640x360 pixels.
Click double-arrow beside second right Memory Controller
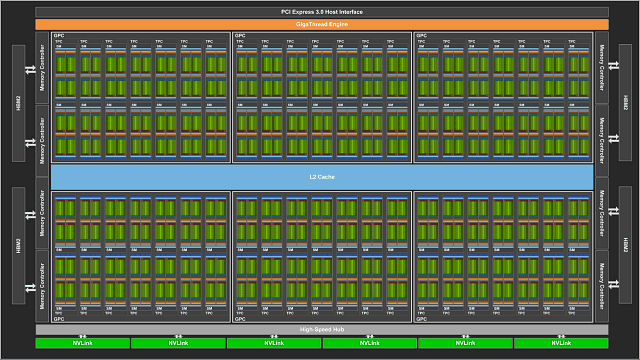(x=613, y=139)
